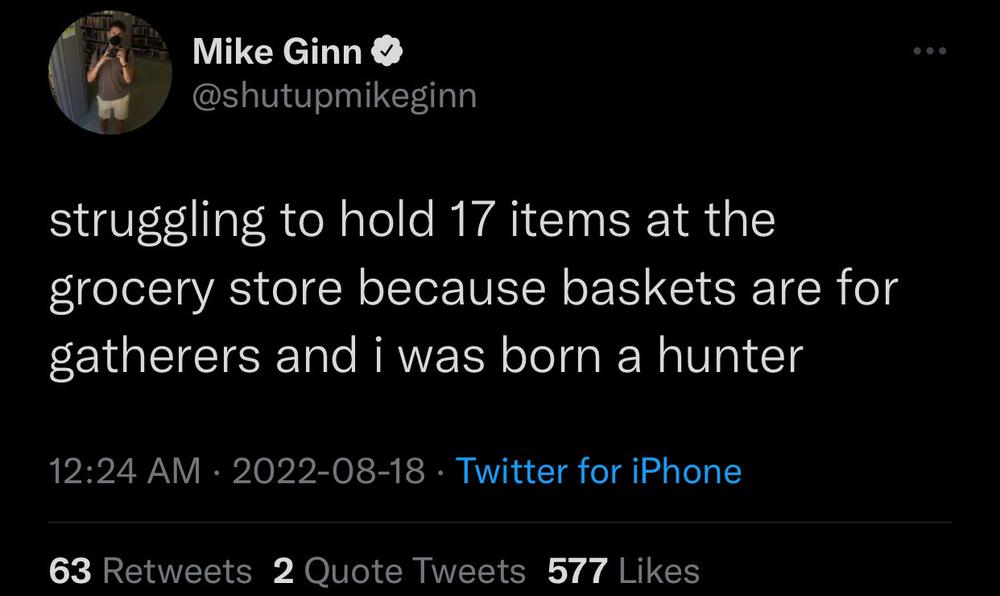Screen dimensions: 1000x596
Task: Click the word "gatherers" in the tweet
Action: pyautogui.click(x=155, y=358)
